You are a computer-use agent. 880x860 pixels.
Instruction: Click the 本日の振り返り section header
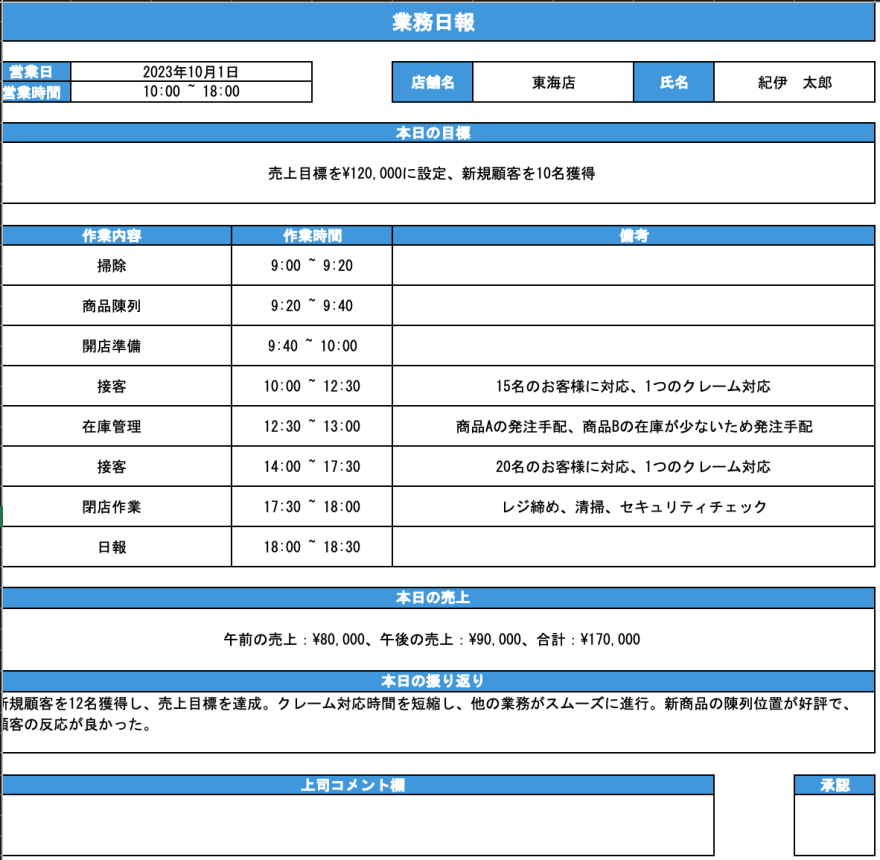click(438, 681)
